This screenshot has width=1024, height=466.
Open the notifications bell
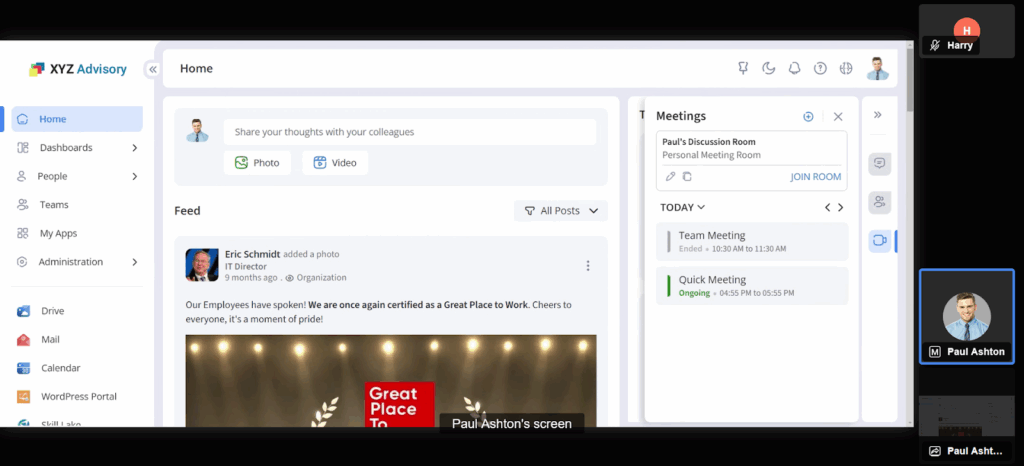click(794, 68)
